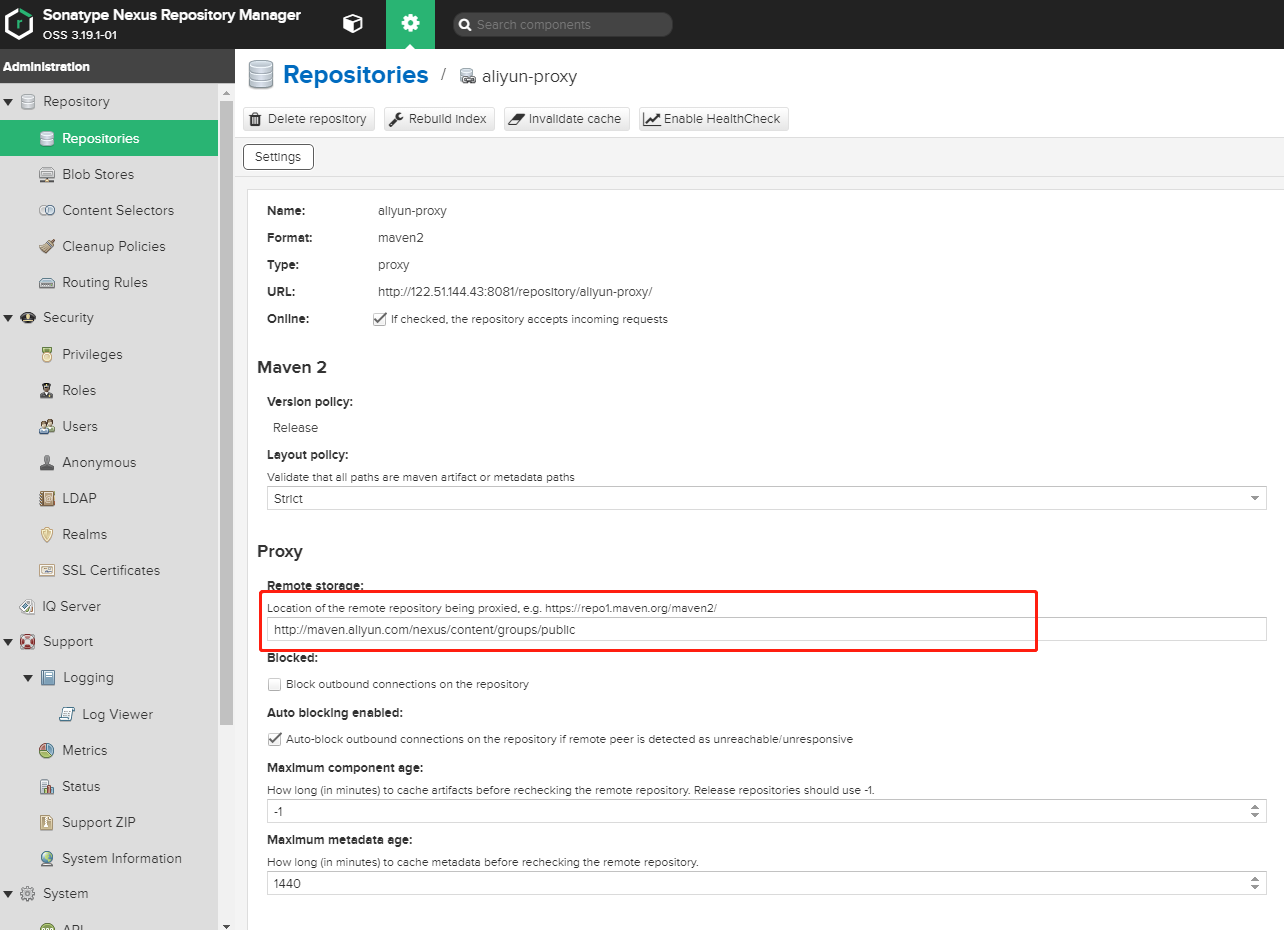Image resolution: width=1284 pixels, height=930 pixels.
Task: Collapse the Security tree section
Action: pyautogui.click(x=8, y=318)
